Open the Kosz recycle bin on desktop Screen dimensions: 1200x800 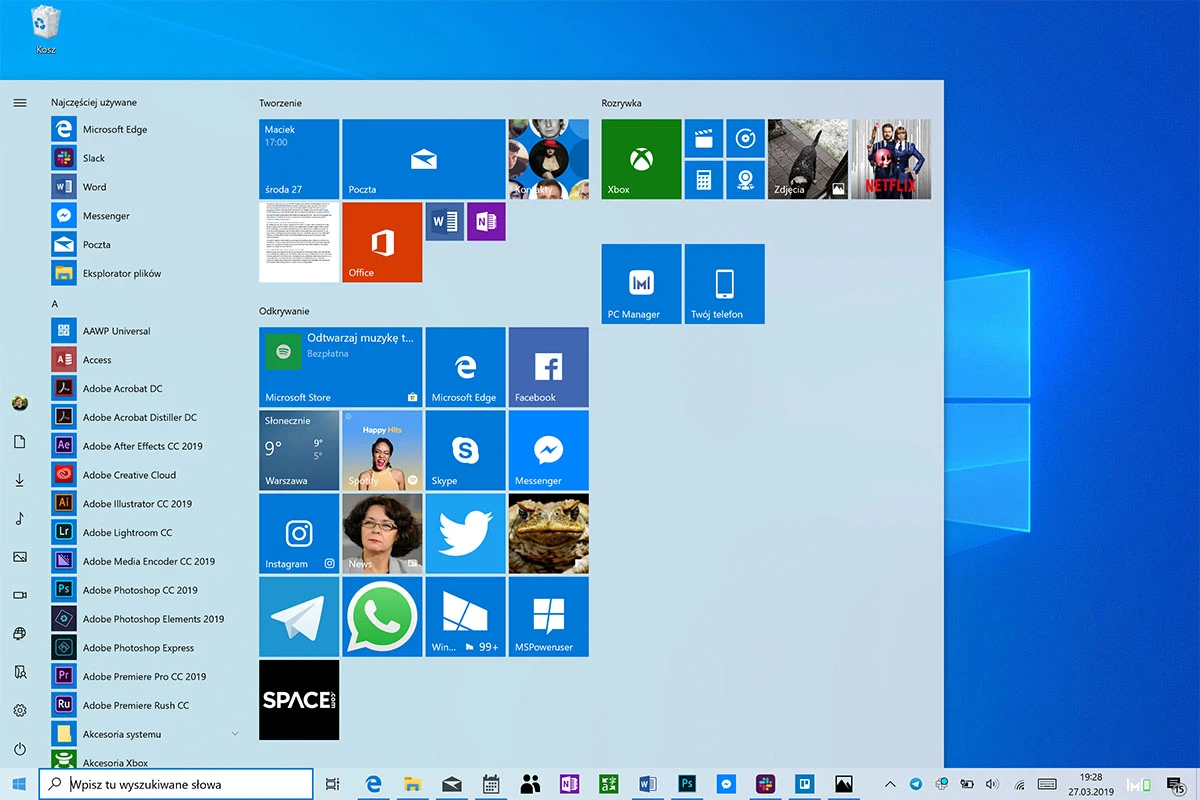[45, 28]
